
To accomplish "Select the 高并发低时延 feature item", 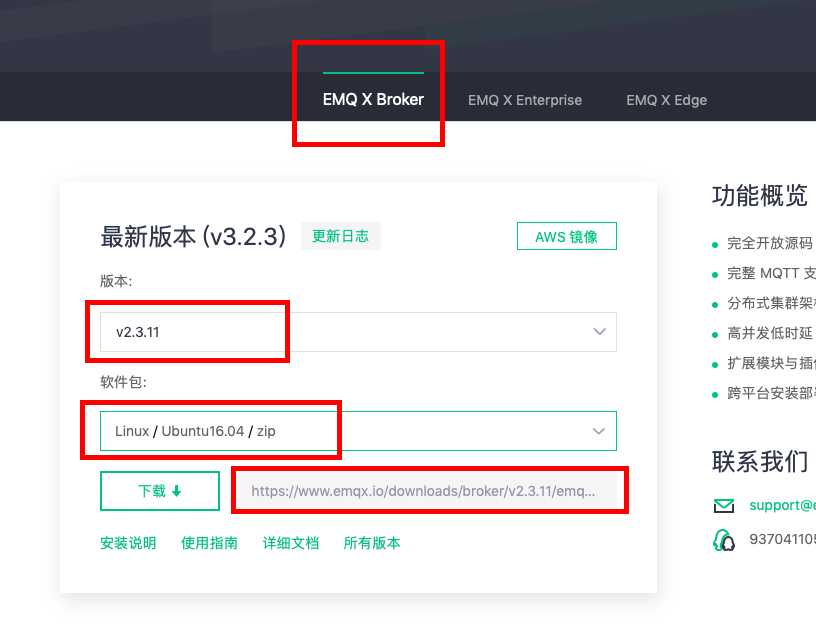I will (769, 333).
